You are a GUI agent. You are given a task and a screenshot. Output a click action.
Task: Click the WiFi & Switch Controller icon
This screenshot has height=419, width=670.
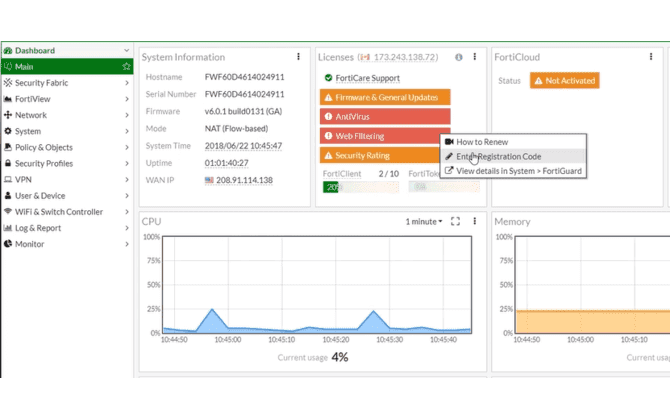point(8,211)
